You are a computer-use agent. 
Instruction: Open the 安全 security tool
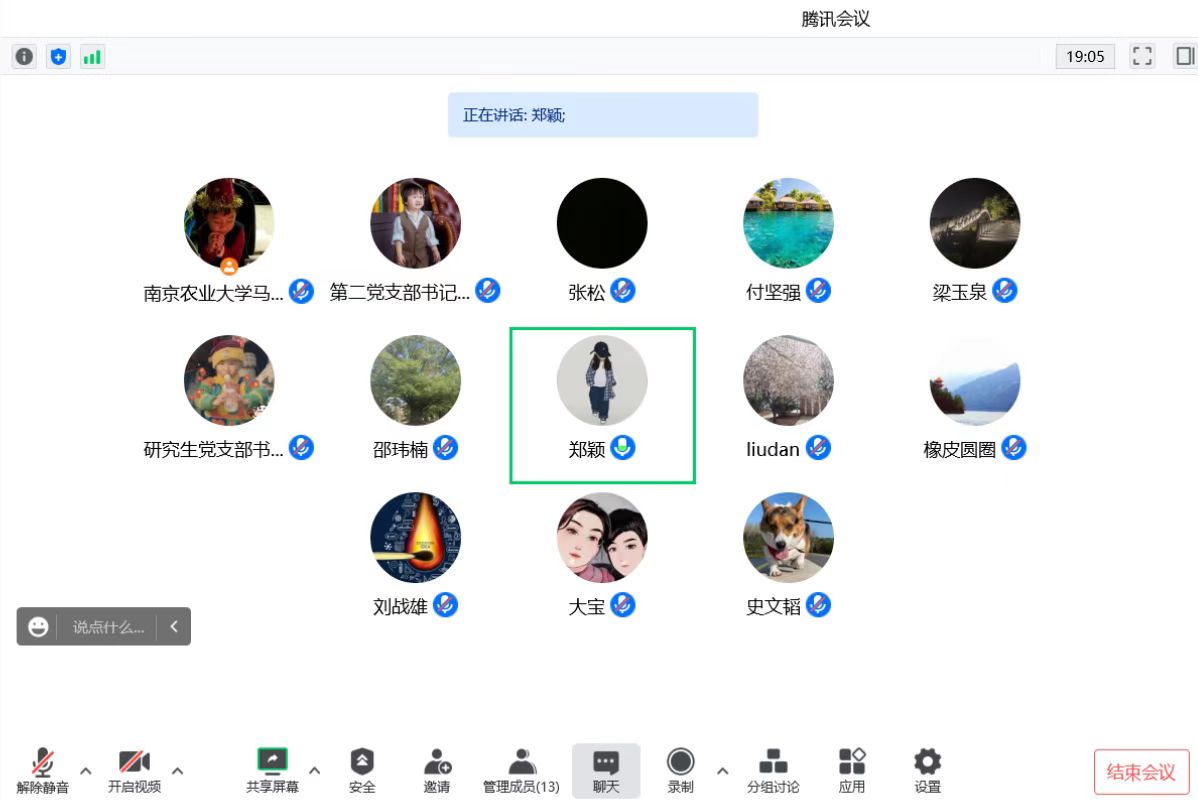pos(362,770)
